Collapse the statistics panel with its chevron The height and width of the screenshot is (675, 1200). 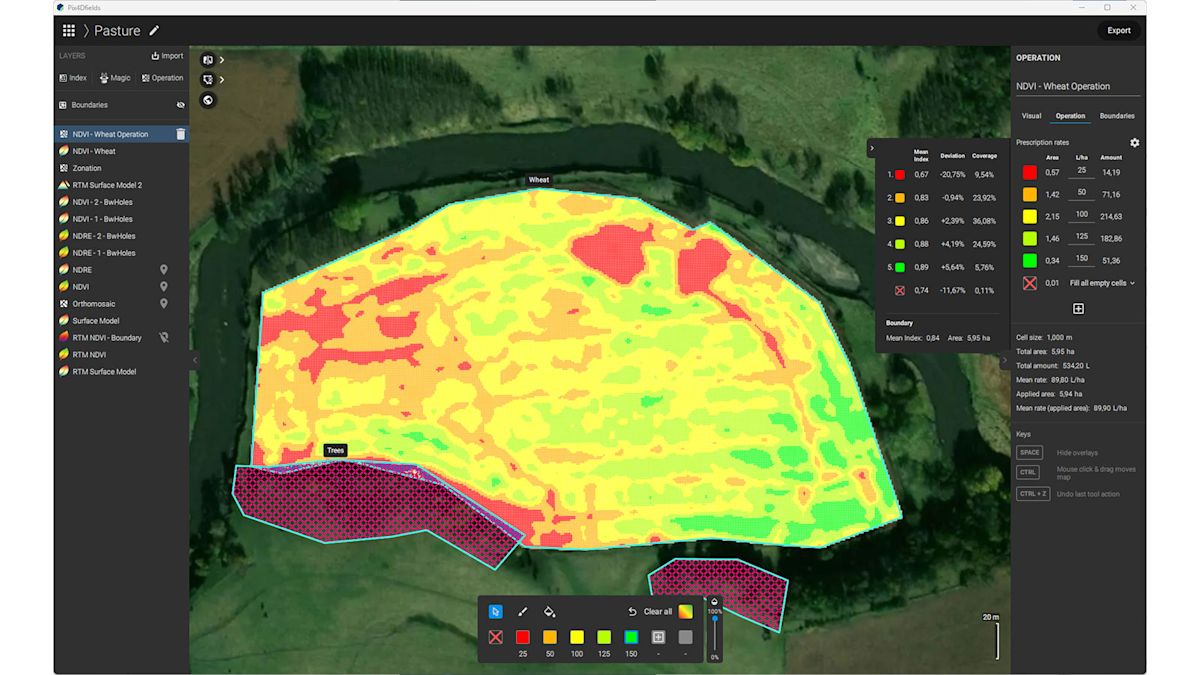pyautogui.click(x=873, y=147)
